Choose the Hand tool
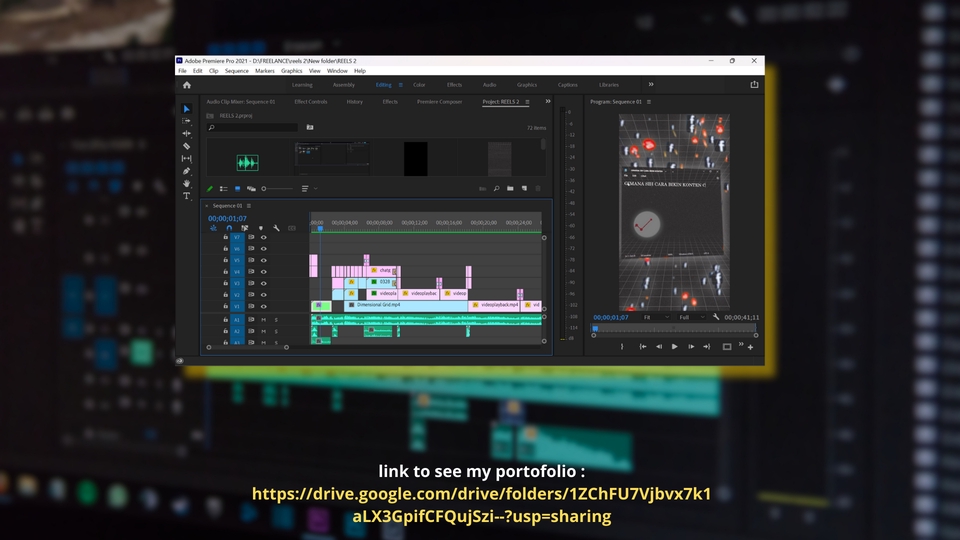 (x=187, y=184)
